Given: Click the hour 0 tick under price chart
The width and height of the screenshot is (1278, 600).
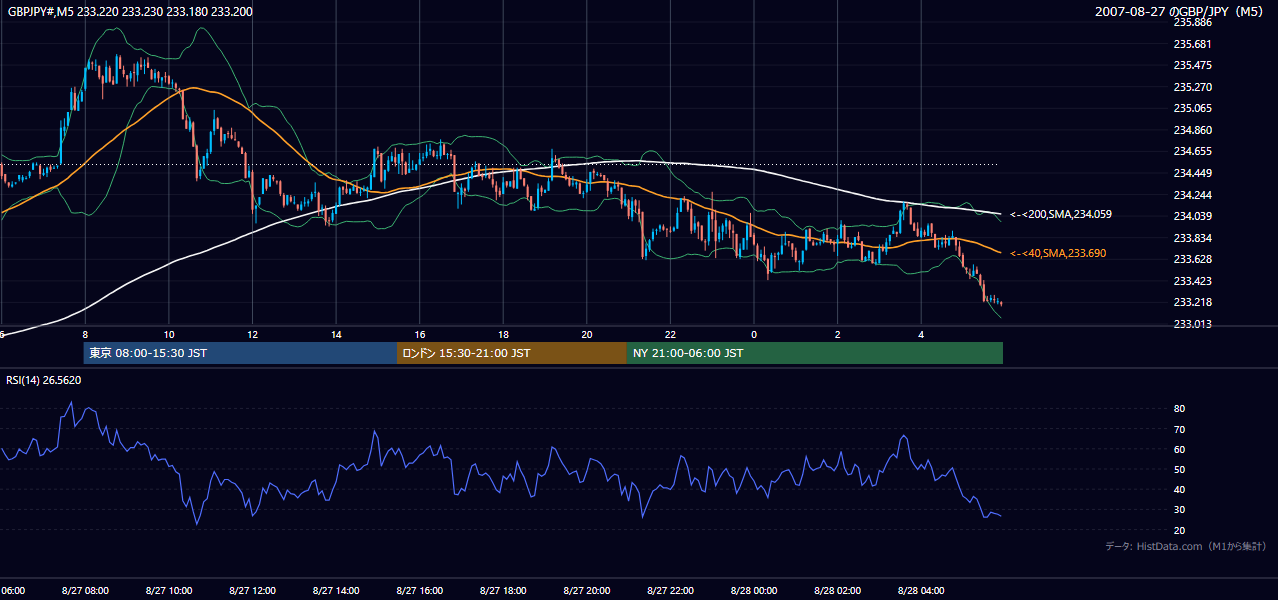Looking at the screenshot, I should (754, 334).
